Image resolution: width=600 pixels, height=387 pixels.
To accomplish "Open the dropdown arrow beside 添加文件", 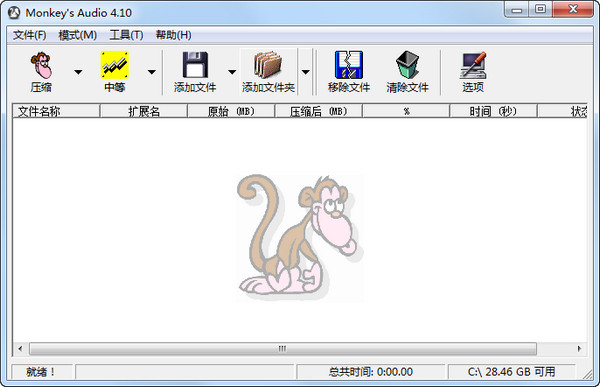I will (232, 72).
